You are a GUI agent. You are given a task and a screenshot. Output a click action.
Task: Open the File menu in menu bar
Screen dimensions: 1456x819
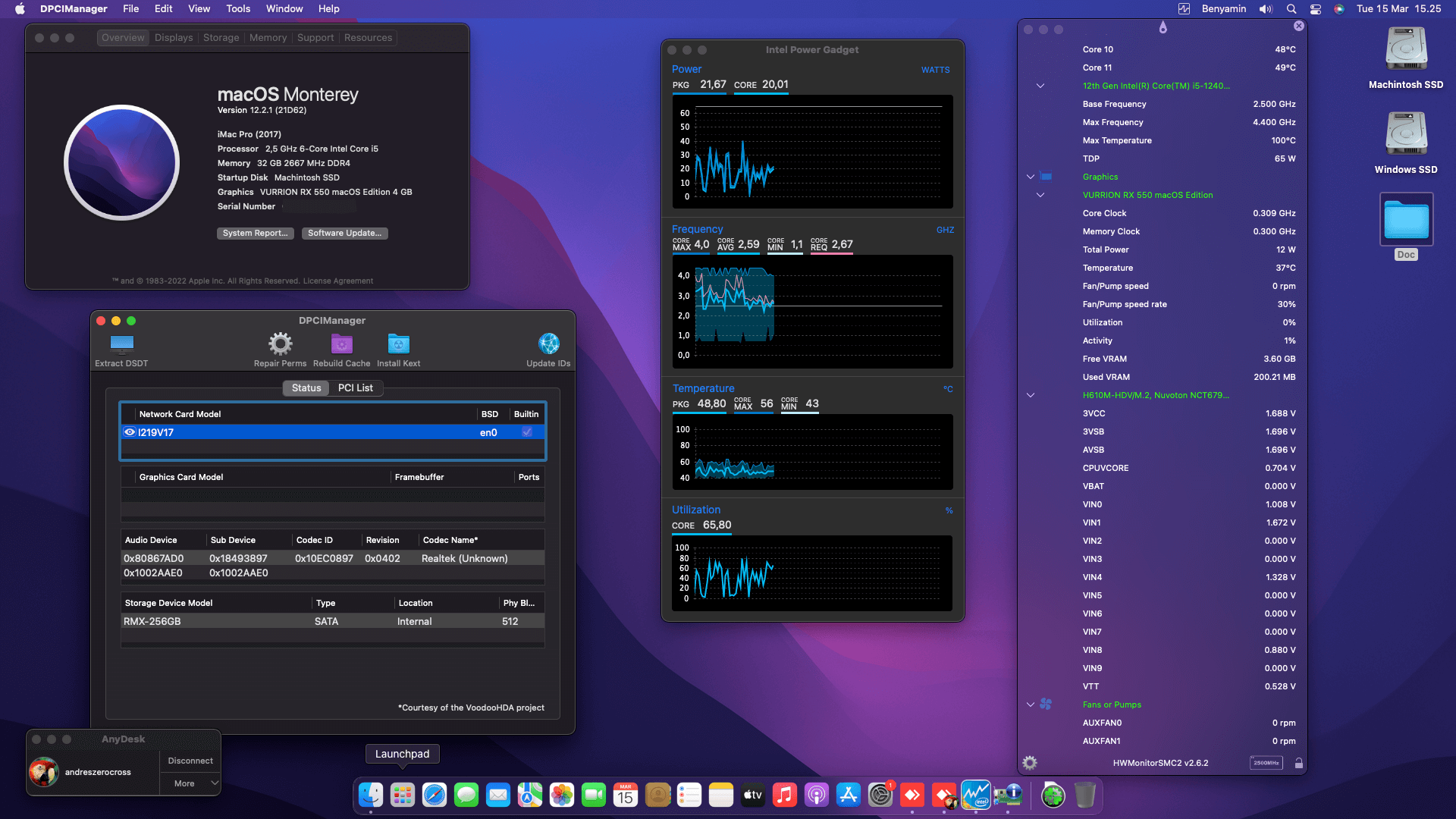131,9
